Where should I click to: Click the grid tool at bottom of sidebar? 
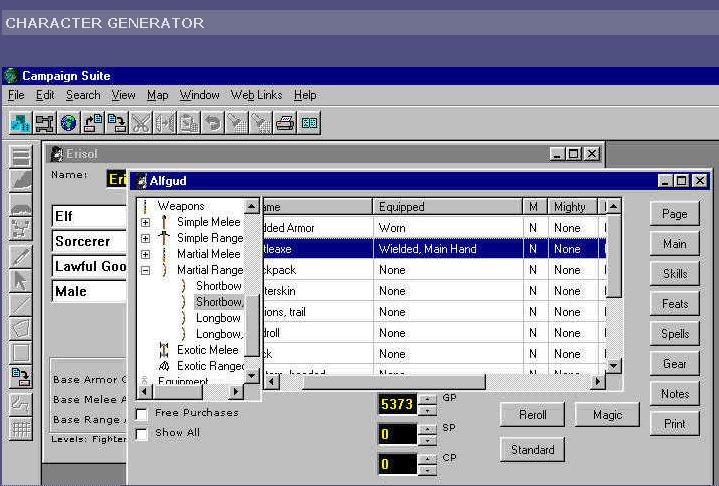point(20,429)
